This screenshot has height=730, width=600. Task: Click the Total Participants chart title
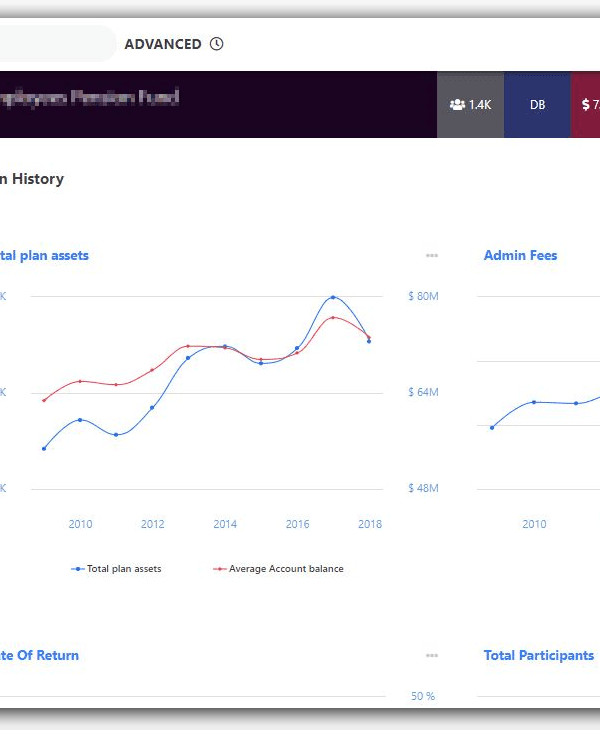(x=538, y=656)
